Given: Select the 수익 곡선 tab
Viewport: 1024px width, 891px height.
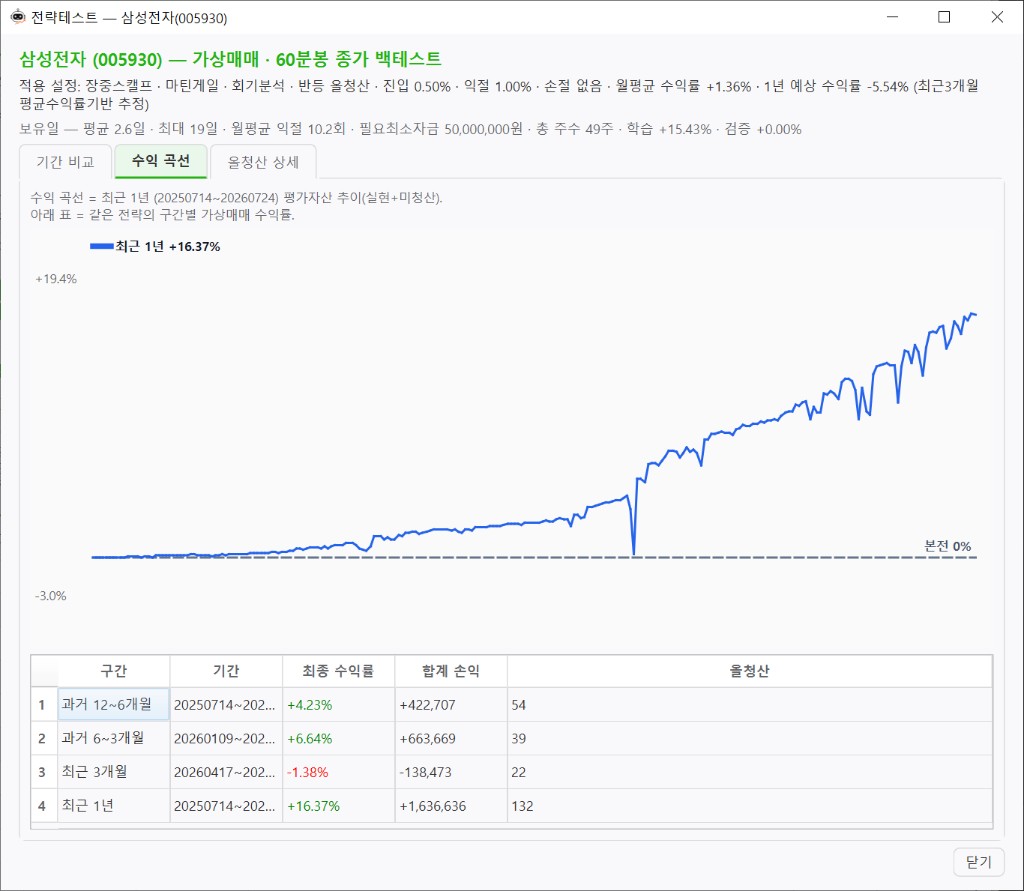Looking at the screenshot, I should tap(161, 161).
